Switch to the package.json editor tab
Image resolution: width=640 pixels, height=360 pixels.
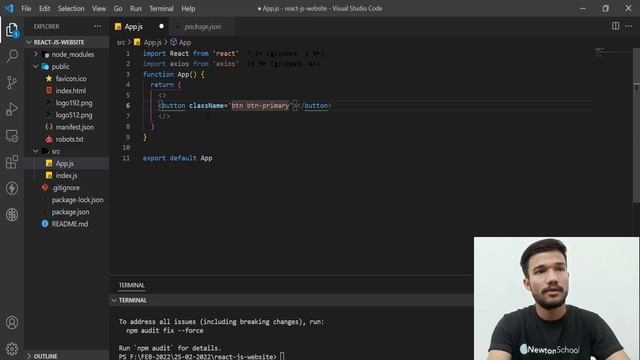coord(202,27)
